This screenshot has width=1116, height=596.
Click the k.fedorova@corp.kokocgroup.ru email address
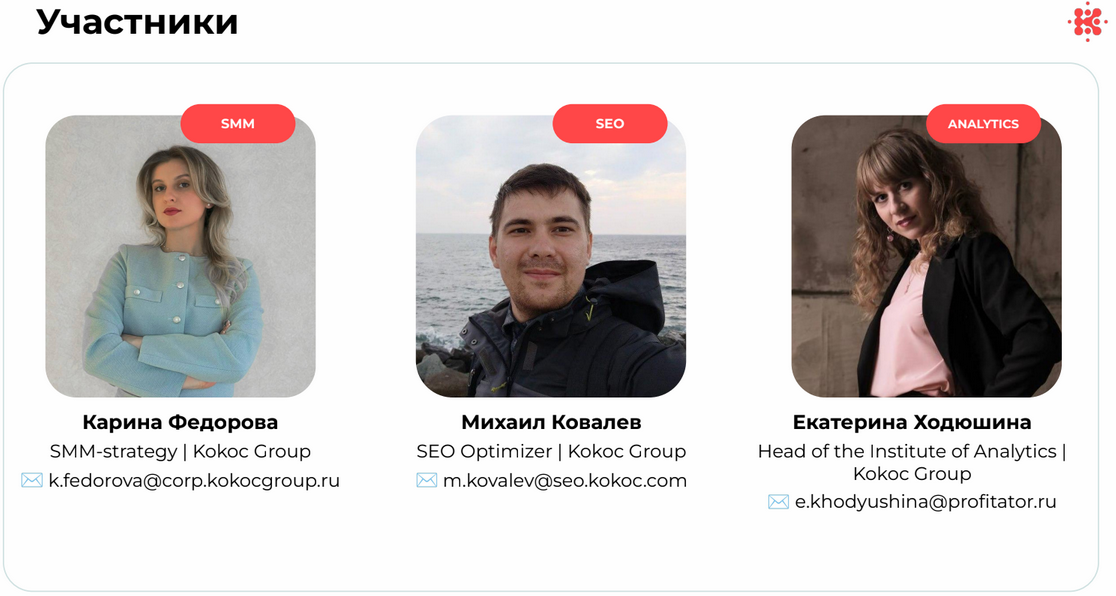click(195, 481)
